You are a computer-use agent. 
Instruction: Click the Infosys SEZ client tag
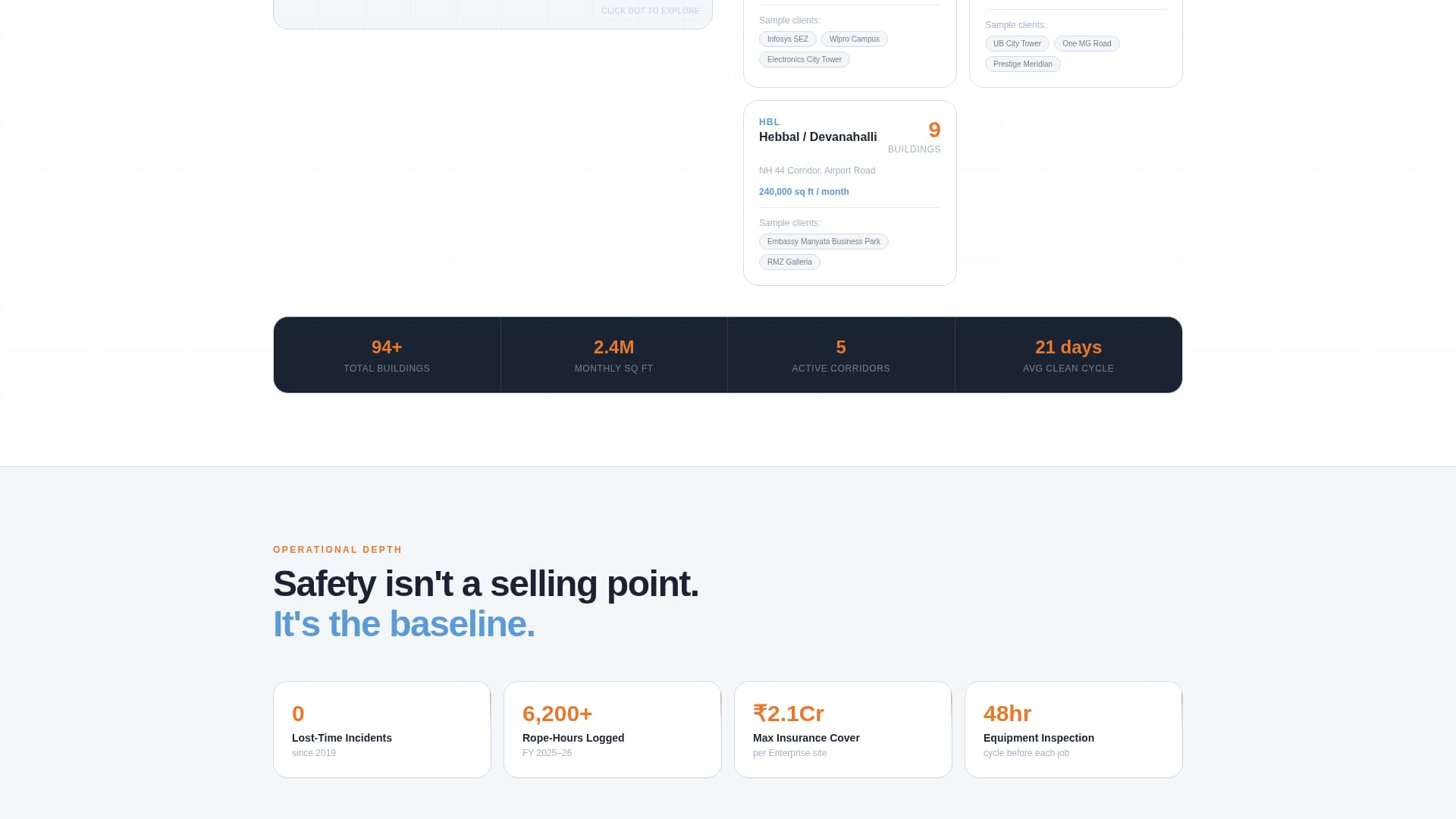pos(787,39)
